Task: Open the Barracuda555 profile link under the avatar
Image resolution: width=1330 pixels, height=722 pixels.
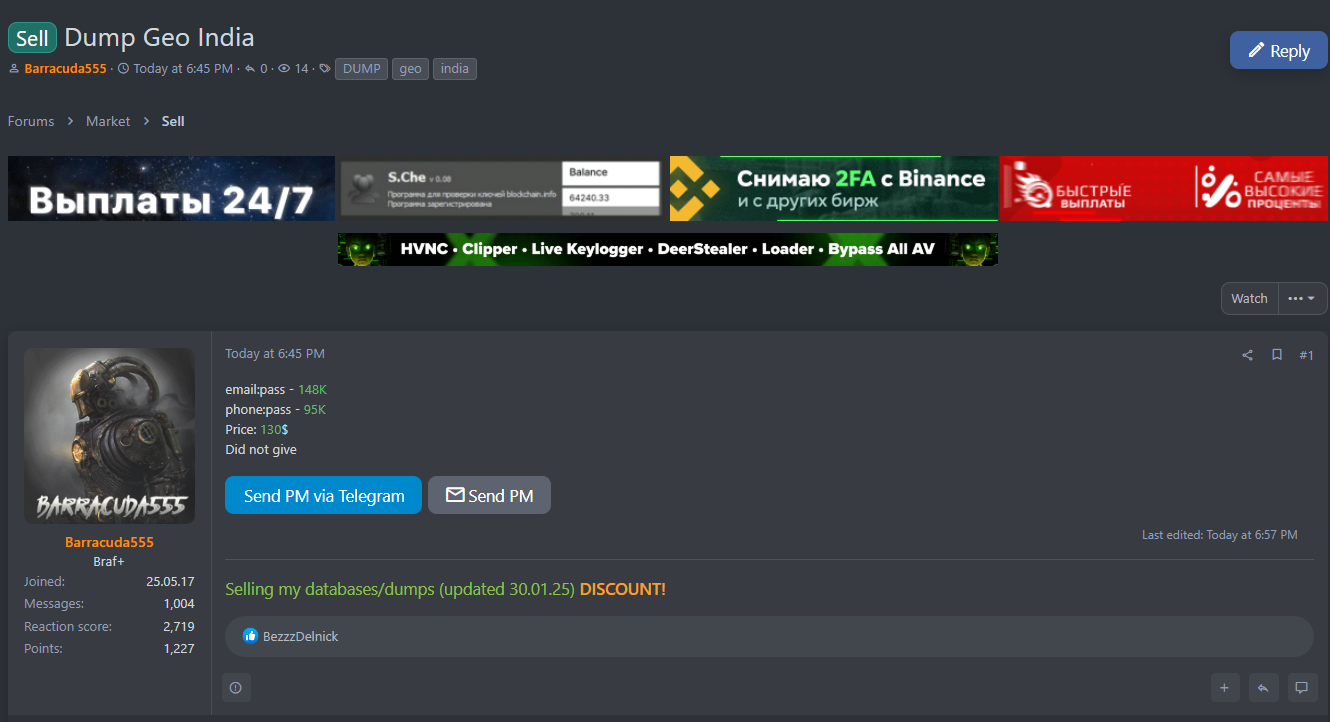Action: (109, 542)
